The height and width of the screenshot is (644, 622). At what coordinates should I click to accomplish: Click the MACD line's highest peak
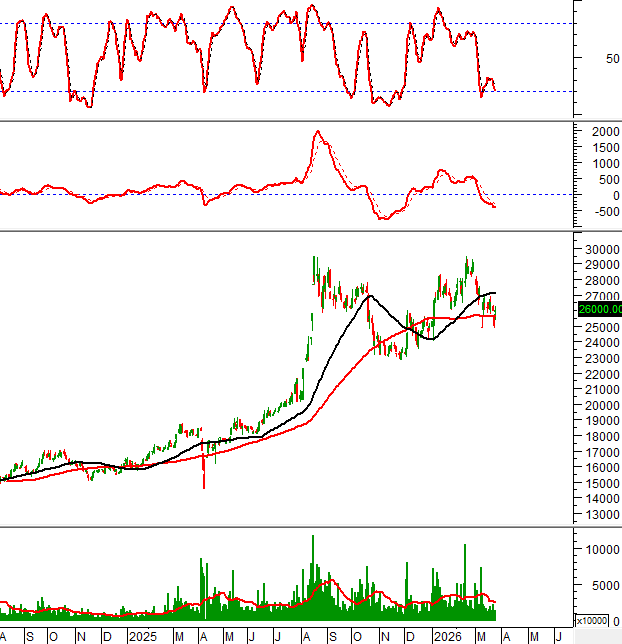[317, 132]
